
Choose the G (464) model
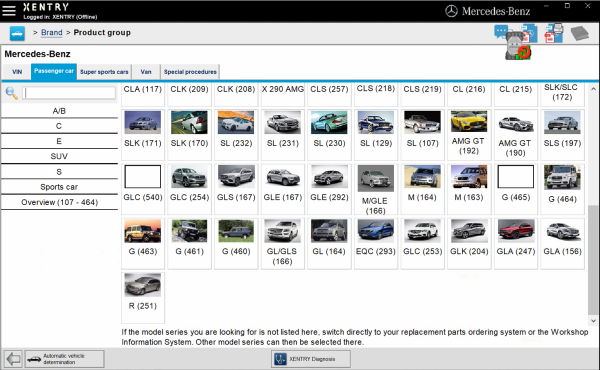coord(562,189)
